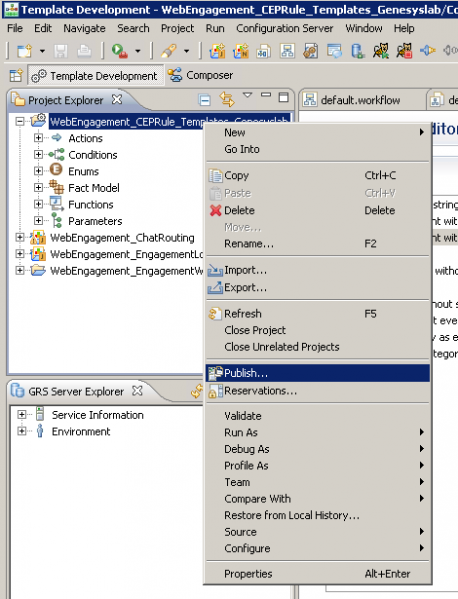Click the pen-shaped search toolbar icon
458x599 pixels.
pos(168,51)
